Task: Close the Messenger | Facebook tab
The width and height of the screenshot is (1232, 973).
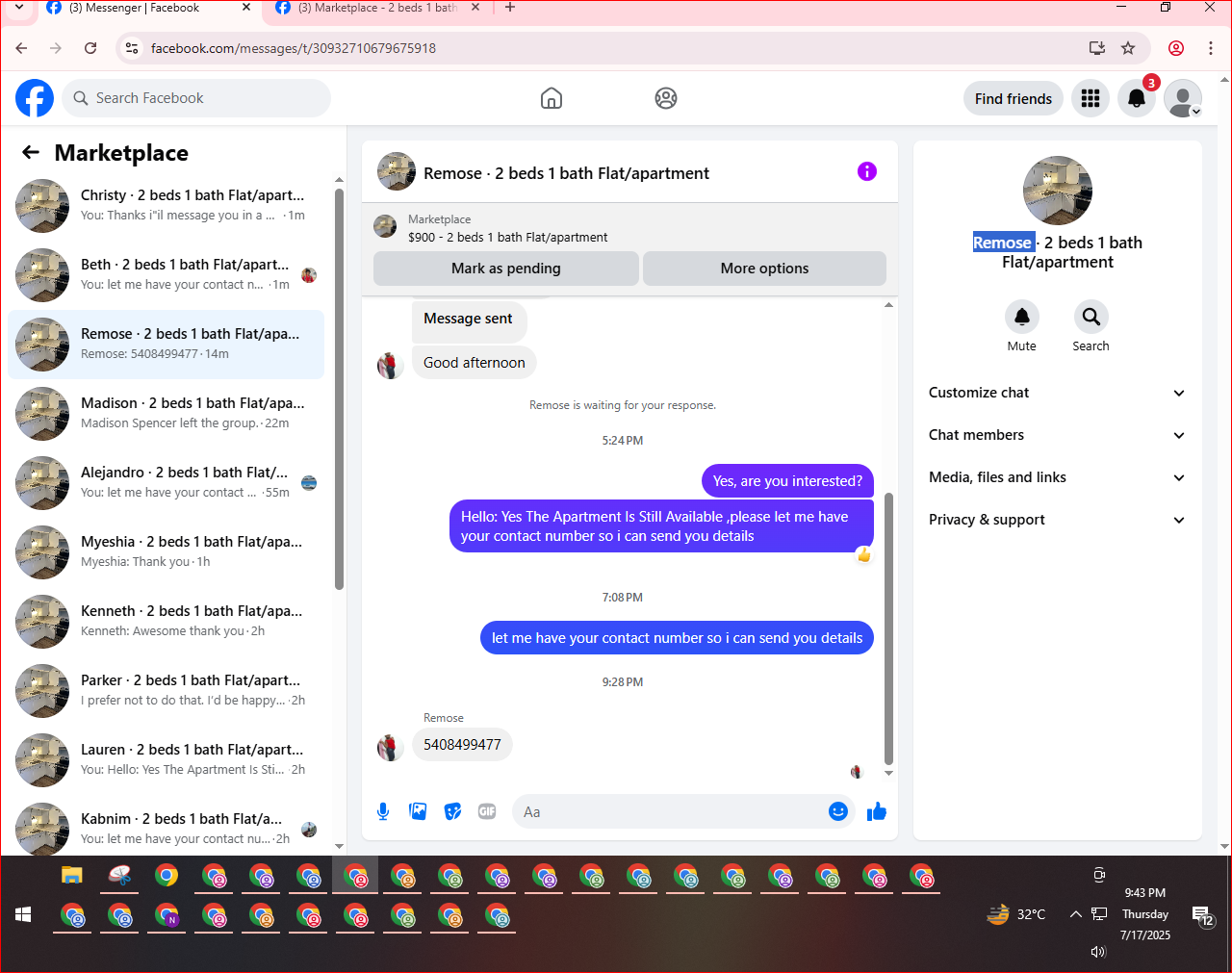Action: coord(246,8)
